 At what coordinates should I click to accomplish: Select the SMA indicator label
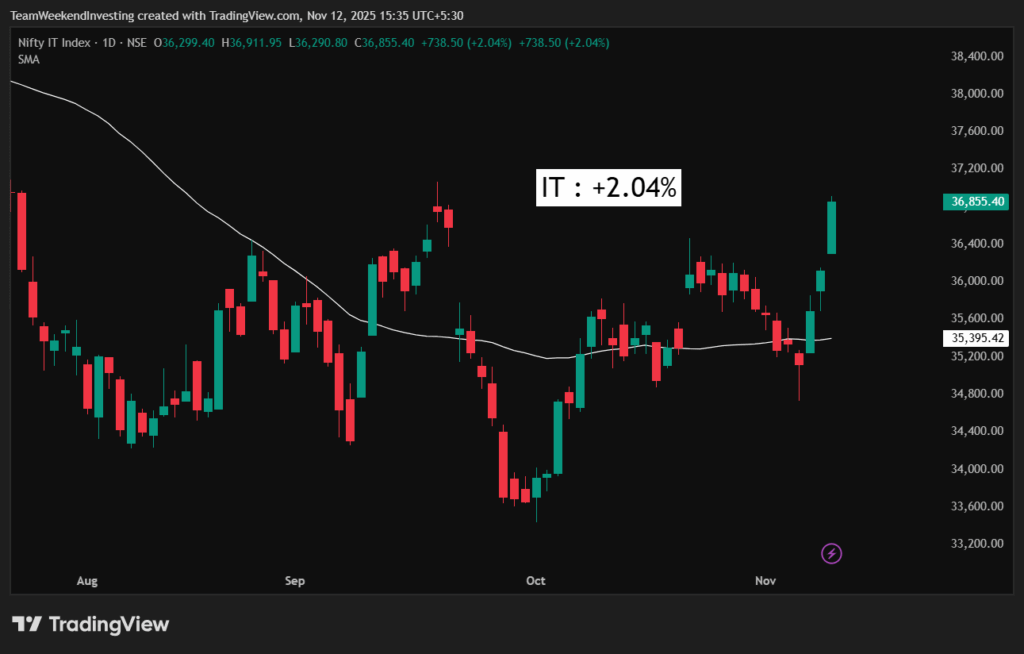coord(29,60)
